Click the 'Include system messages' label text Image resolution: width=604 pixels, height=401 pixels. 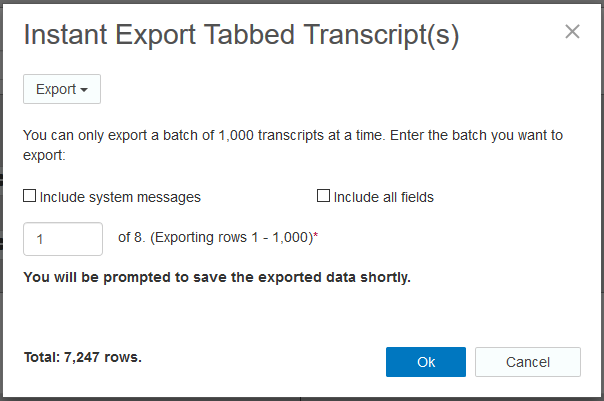pyautogui.click(x=120, y=197)
